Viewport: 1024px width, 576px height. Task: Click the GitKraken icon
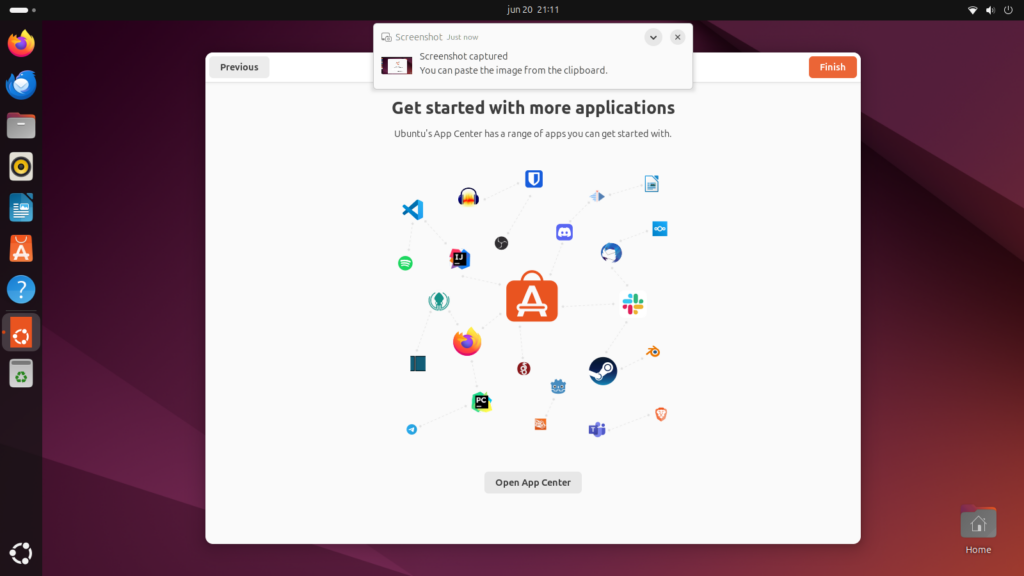click(x=438, y=300)
